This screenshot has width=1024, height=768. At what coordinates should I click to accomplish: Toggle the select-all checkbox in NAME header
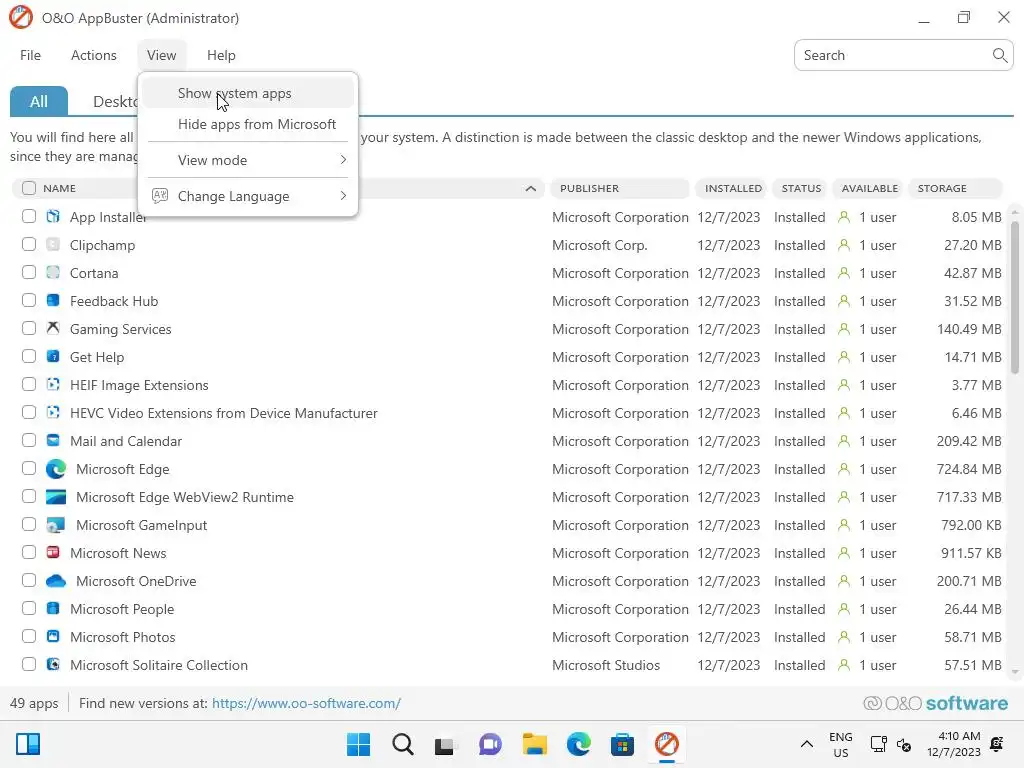point(29,188)
